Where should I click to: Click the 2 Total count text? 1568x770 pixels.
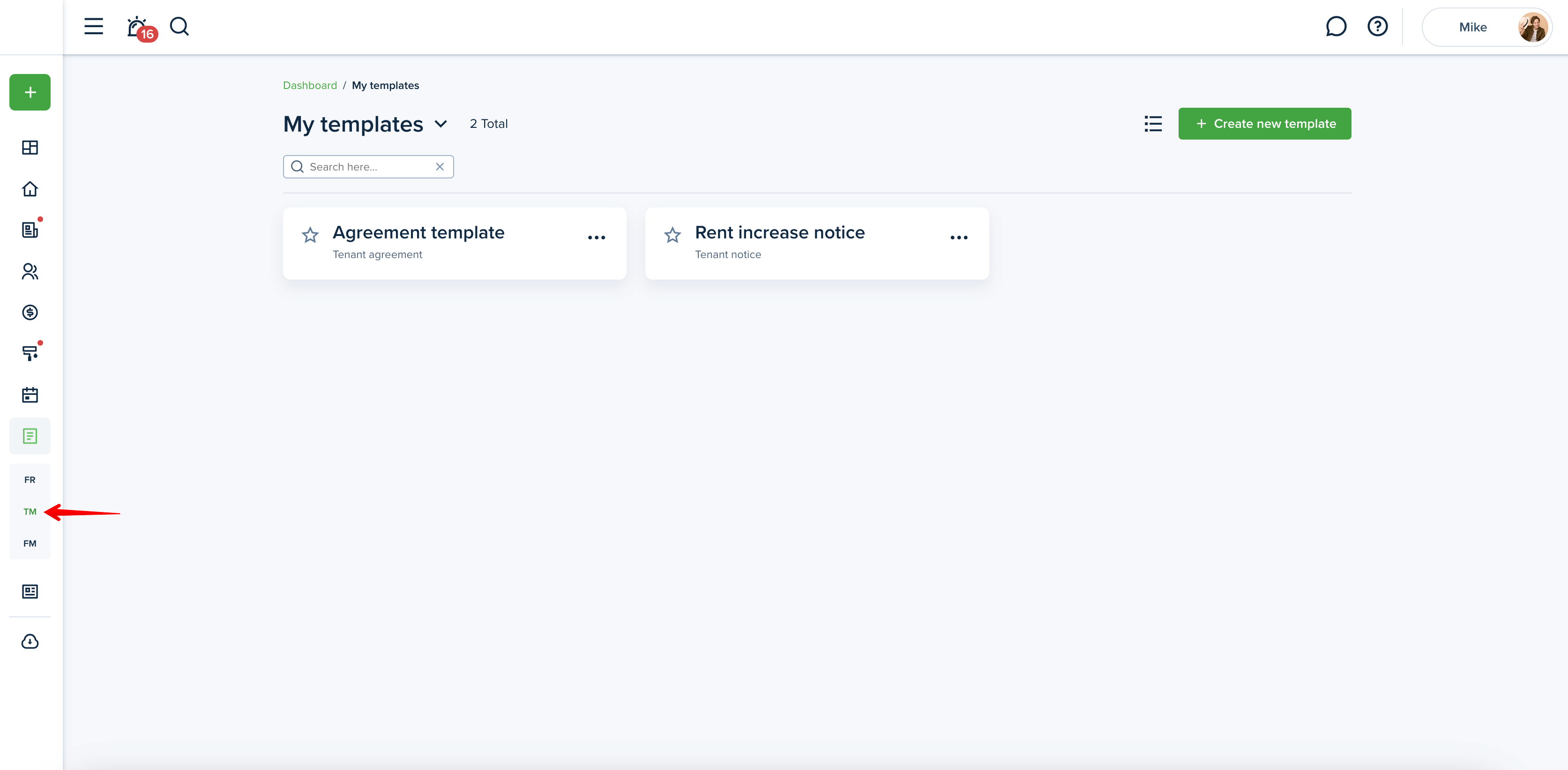point(488,124)
